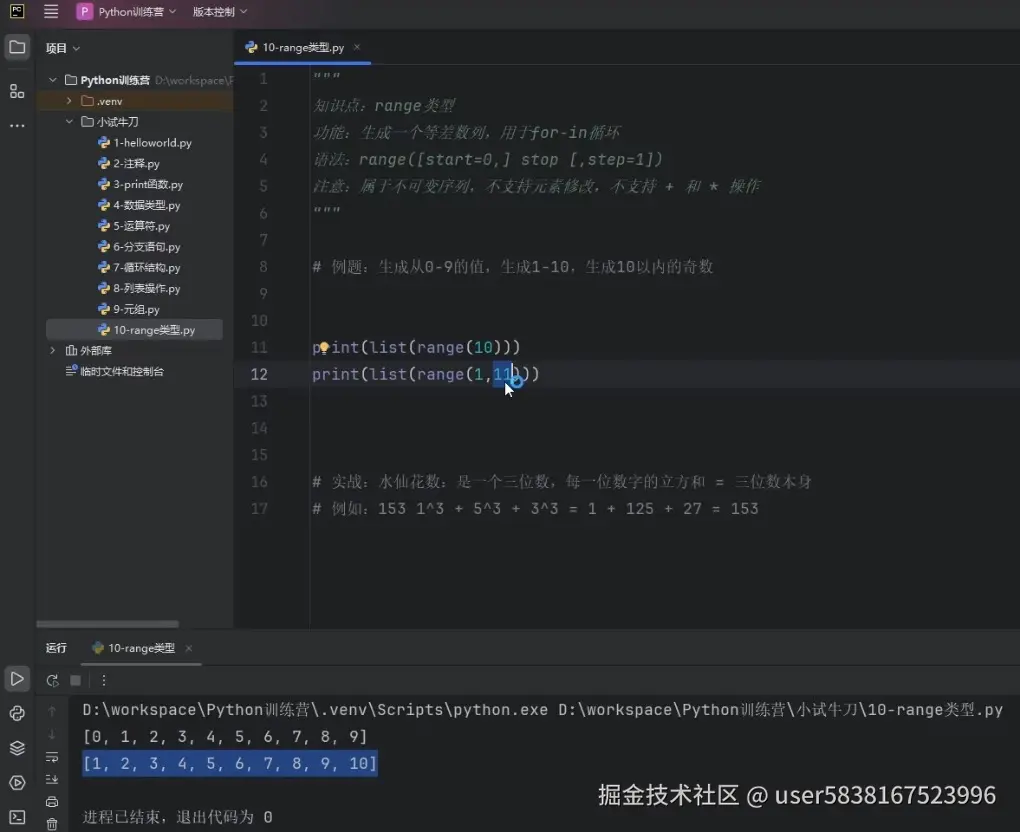Click the intention lightbulb on line 11
Viewport: 1020px width, 832px height.
point(323,348)
